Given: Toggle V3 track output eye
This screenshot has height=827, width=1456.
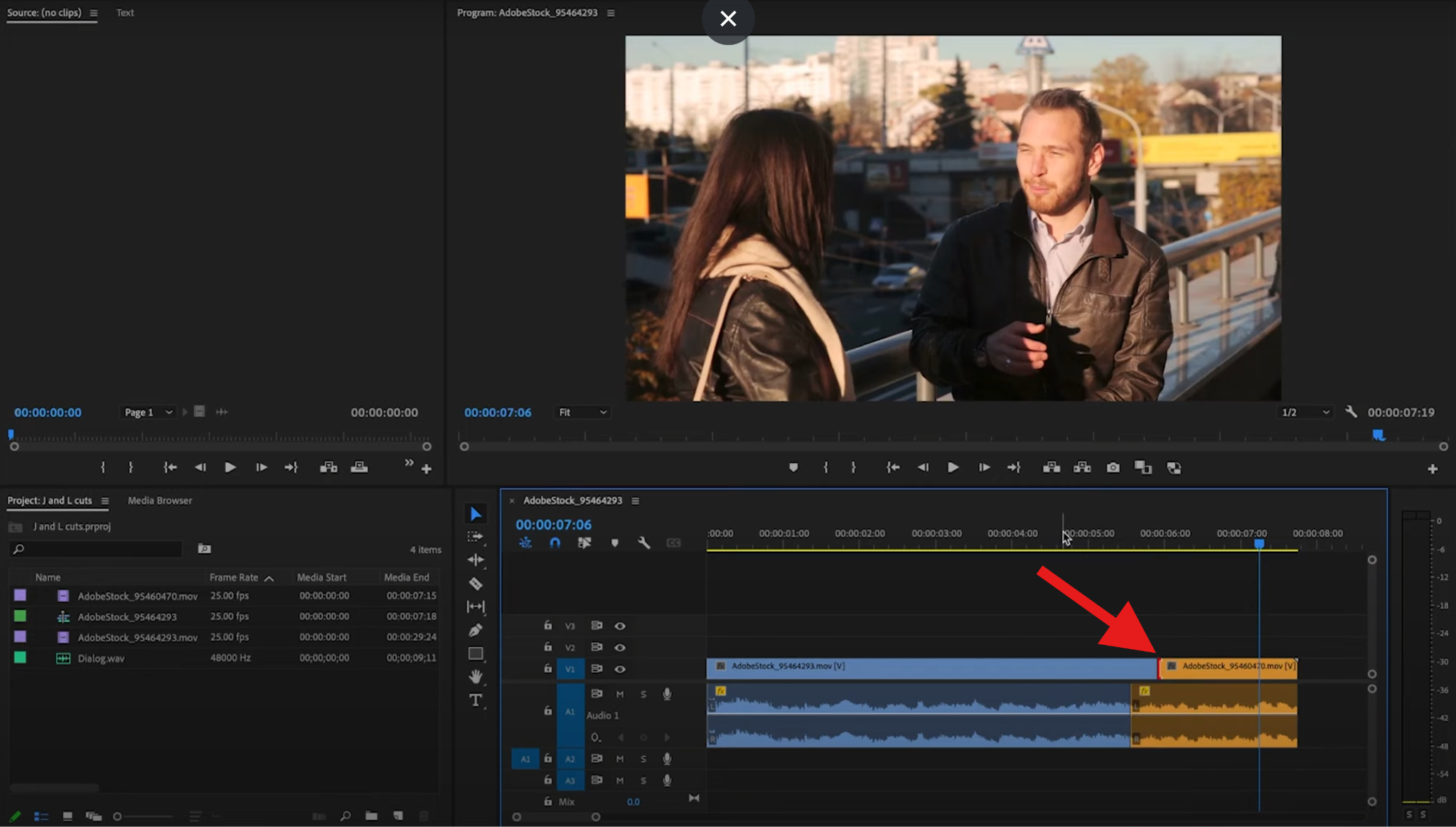Looking at the screenshot, I should coord(620,626).
